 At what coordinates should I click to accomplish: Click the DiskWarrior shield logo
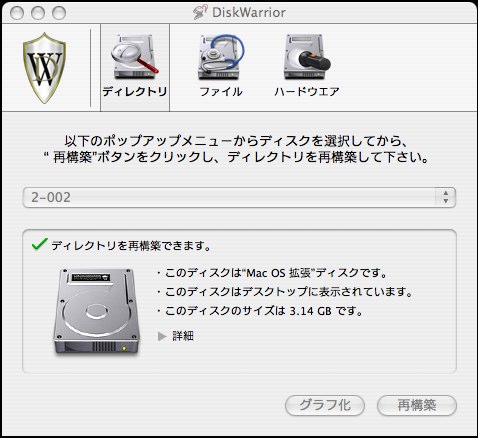coord(44,68)
